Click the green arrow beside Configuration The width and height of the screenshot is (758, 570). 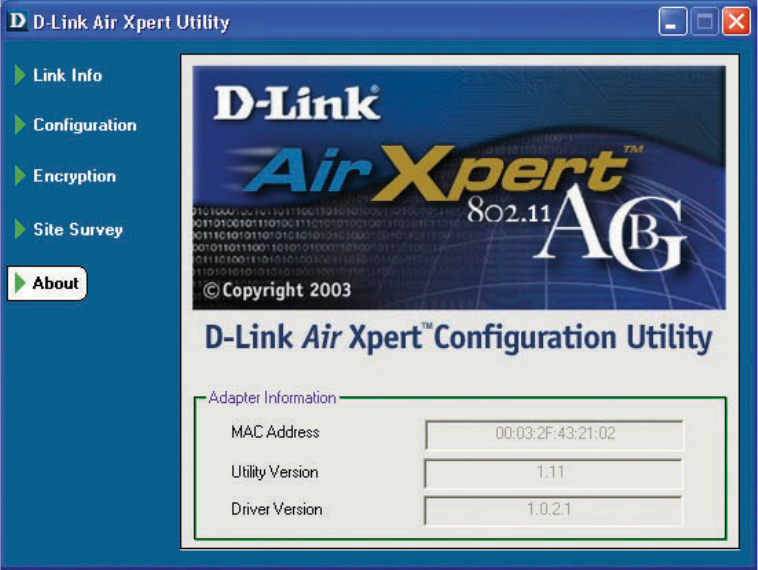20,125
